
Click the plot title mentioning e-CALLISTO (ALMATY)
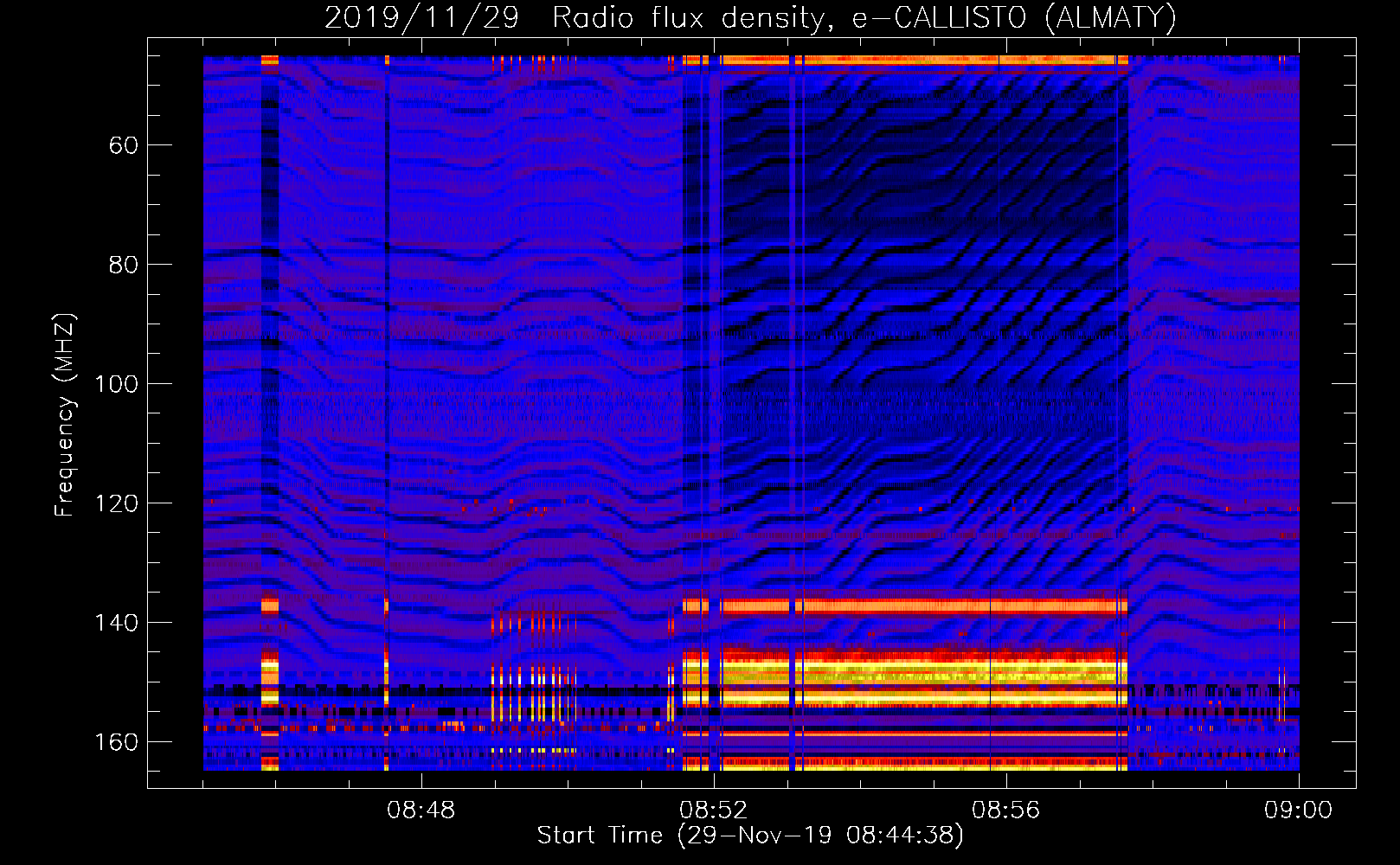(750, 17)
